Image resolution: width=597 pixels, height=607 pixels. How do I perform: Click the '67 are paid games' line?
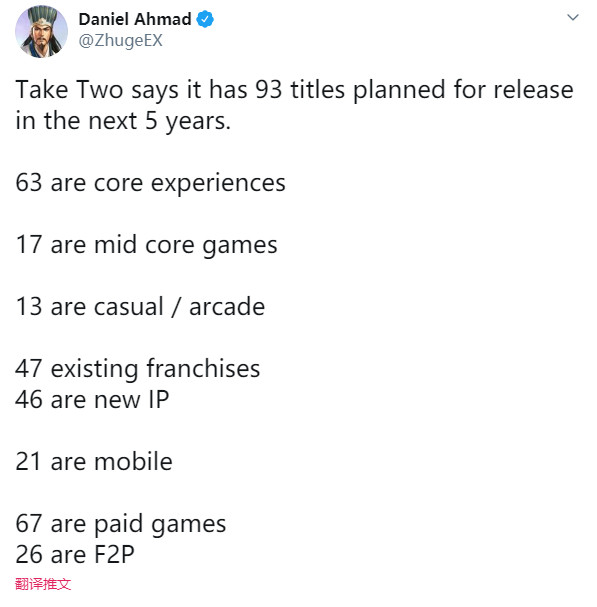pyautogui.click(x=120, y=523)
